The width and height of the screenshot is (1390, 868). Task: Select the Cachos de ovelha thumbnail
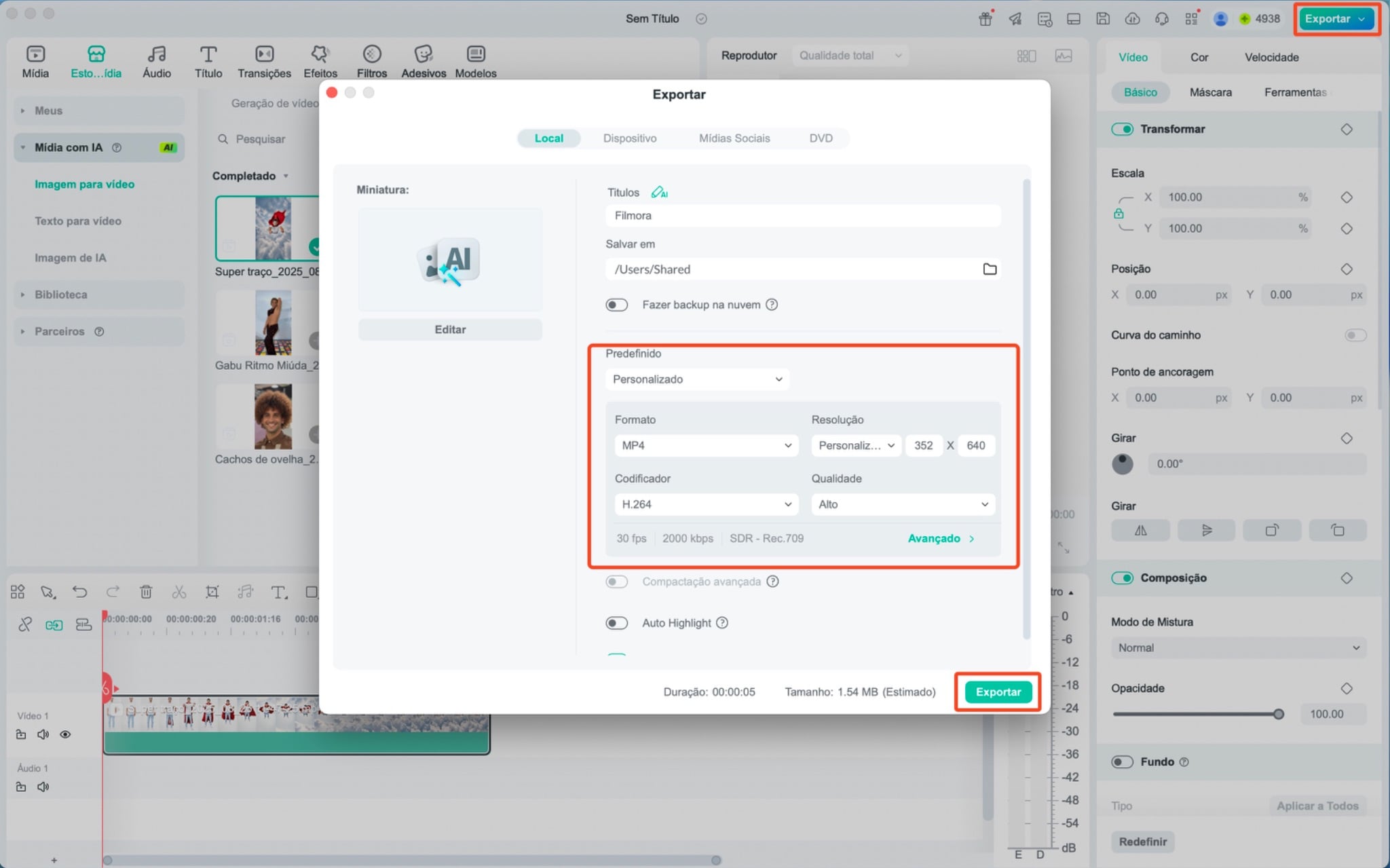pos(273,417)
